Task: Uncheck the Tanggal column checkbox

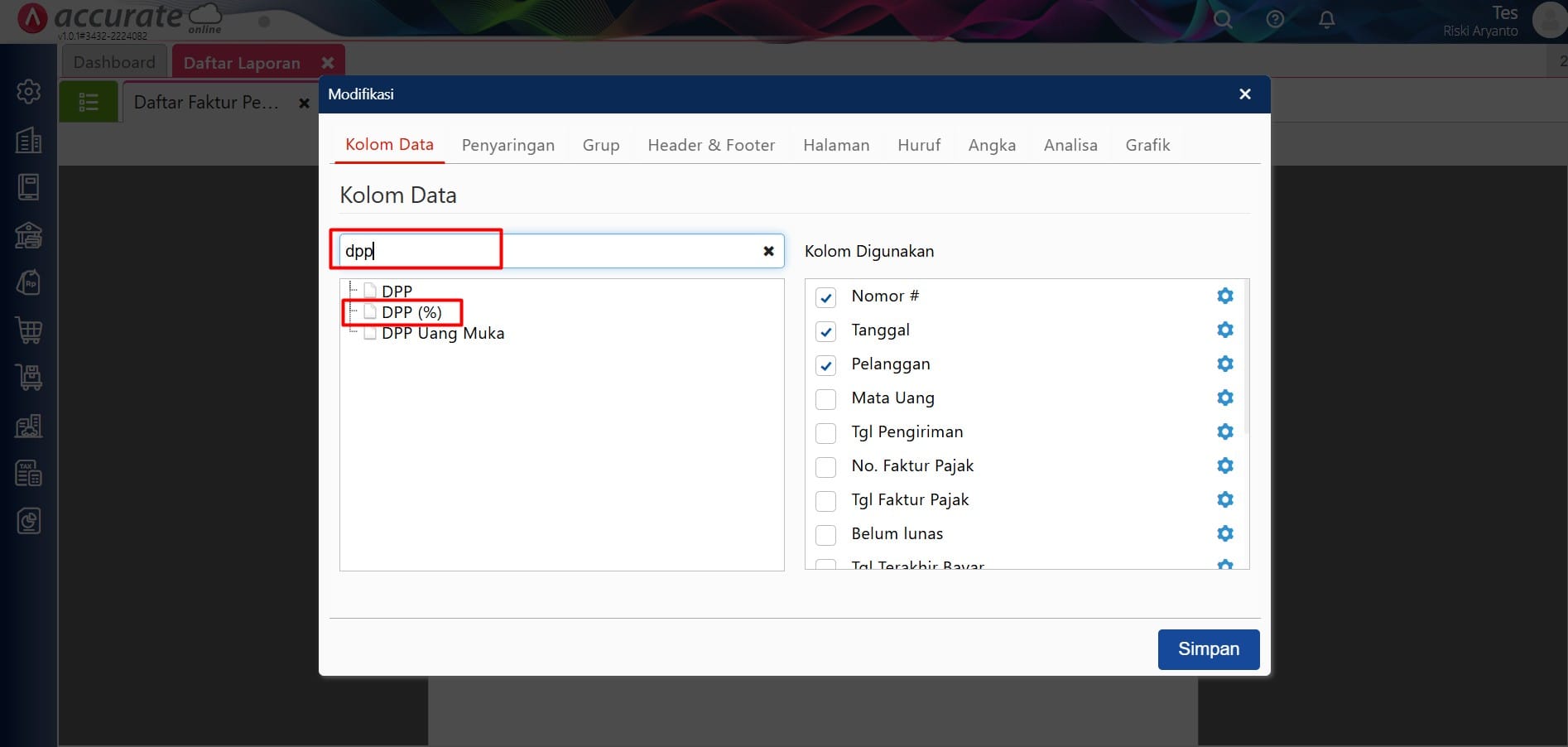Action: coord(825,331)
